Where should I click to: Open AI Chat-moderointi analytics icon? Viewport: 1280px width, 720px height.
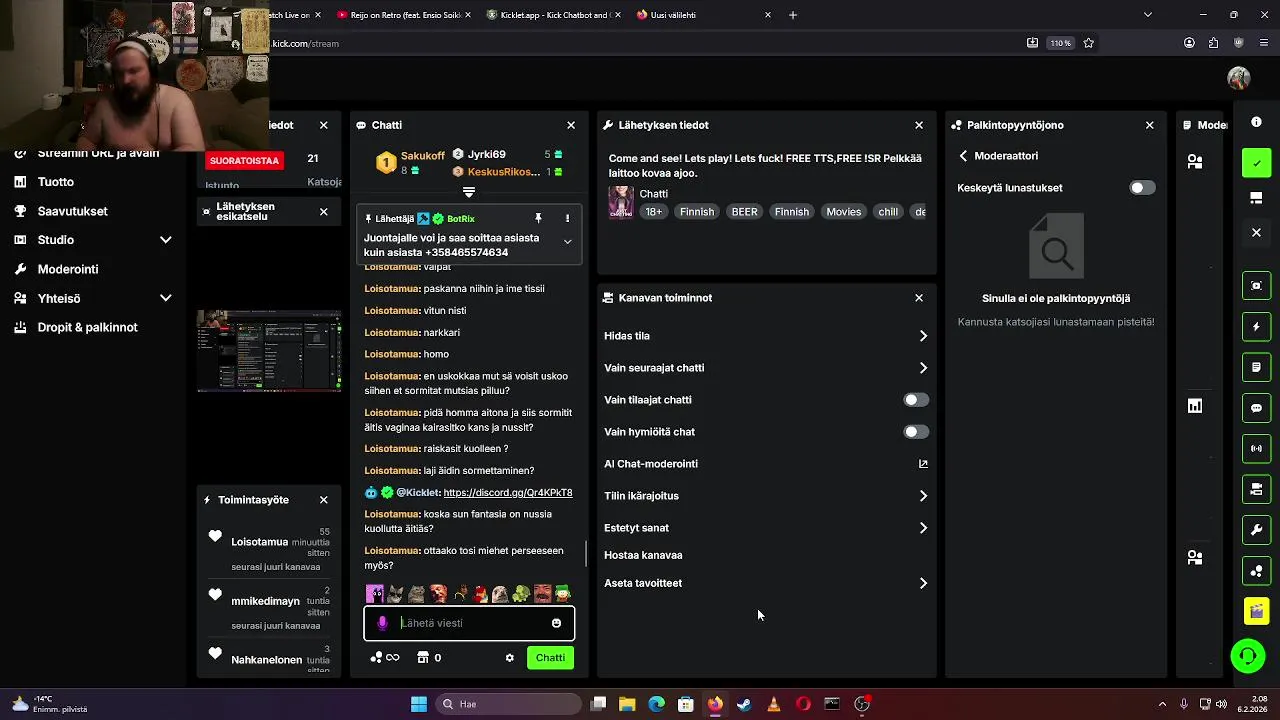pos(923,464)
